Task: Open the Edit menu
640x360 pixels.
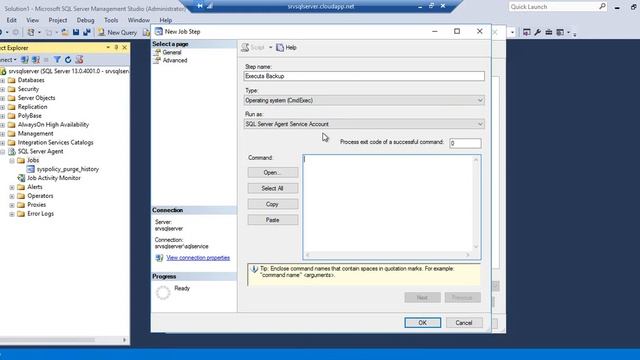Action: point(11,20)
